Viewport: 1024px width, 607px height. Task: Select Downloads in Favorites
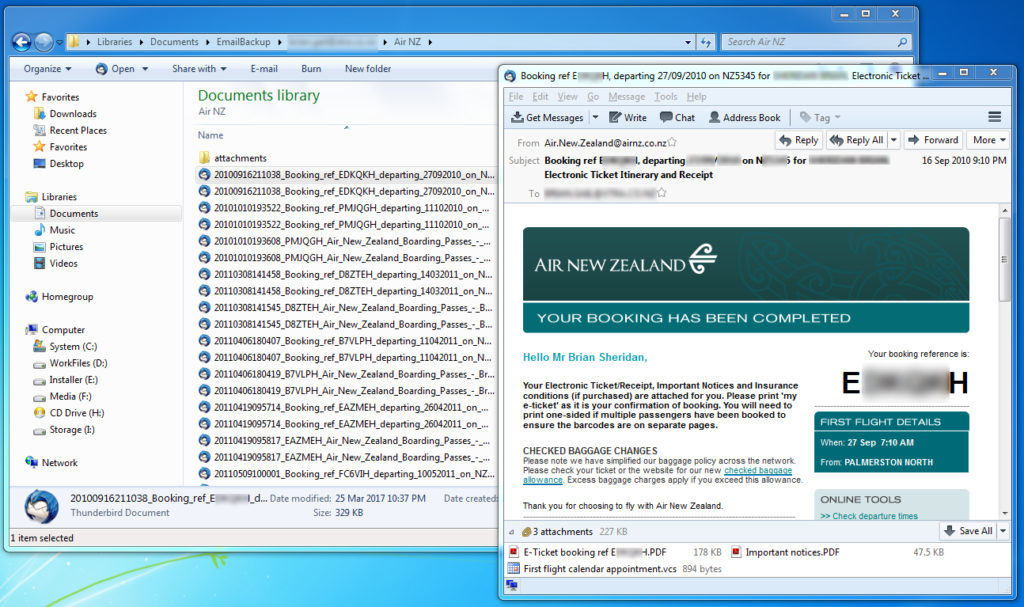click(x=72, y=114)
